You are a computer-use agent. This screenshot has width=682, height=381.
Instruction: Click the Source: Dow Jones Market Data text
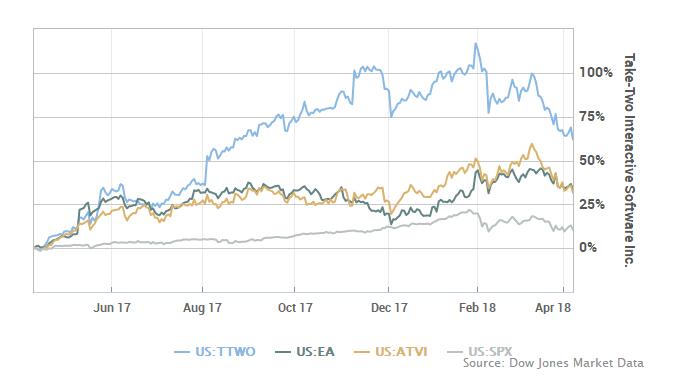click(x=553, y=363)
